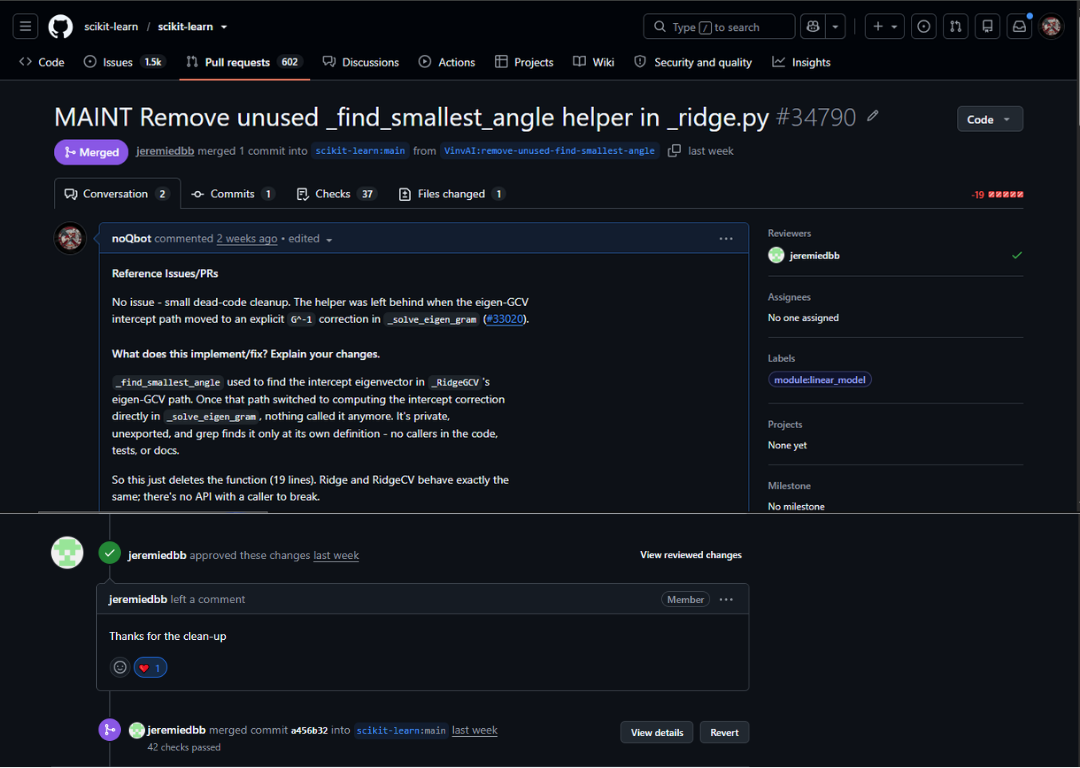Image resolution: width=1080 pixels, height=768 pixels.
Task: Open the notifications inbox
Action: pyautogui.click(x=1019, y=27)
